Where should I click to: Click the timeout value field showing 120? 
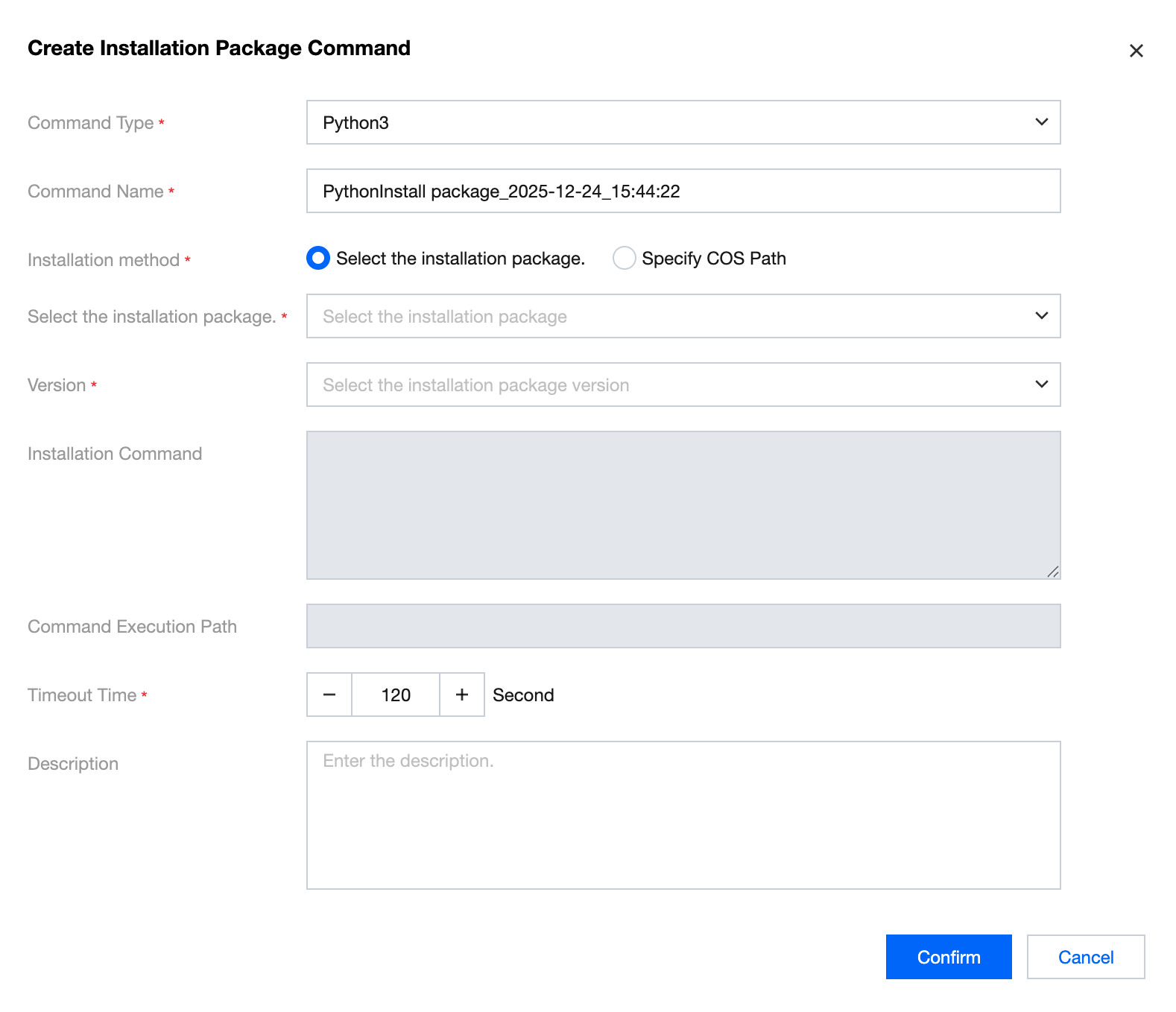click(x=396, y=695)
